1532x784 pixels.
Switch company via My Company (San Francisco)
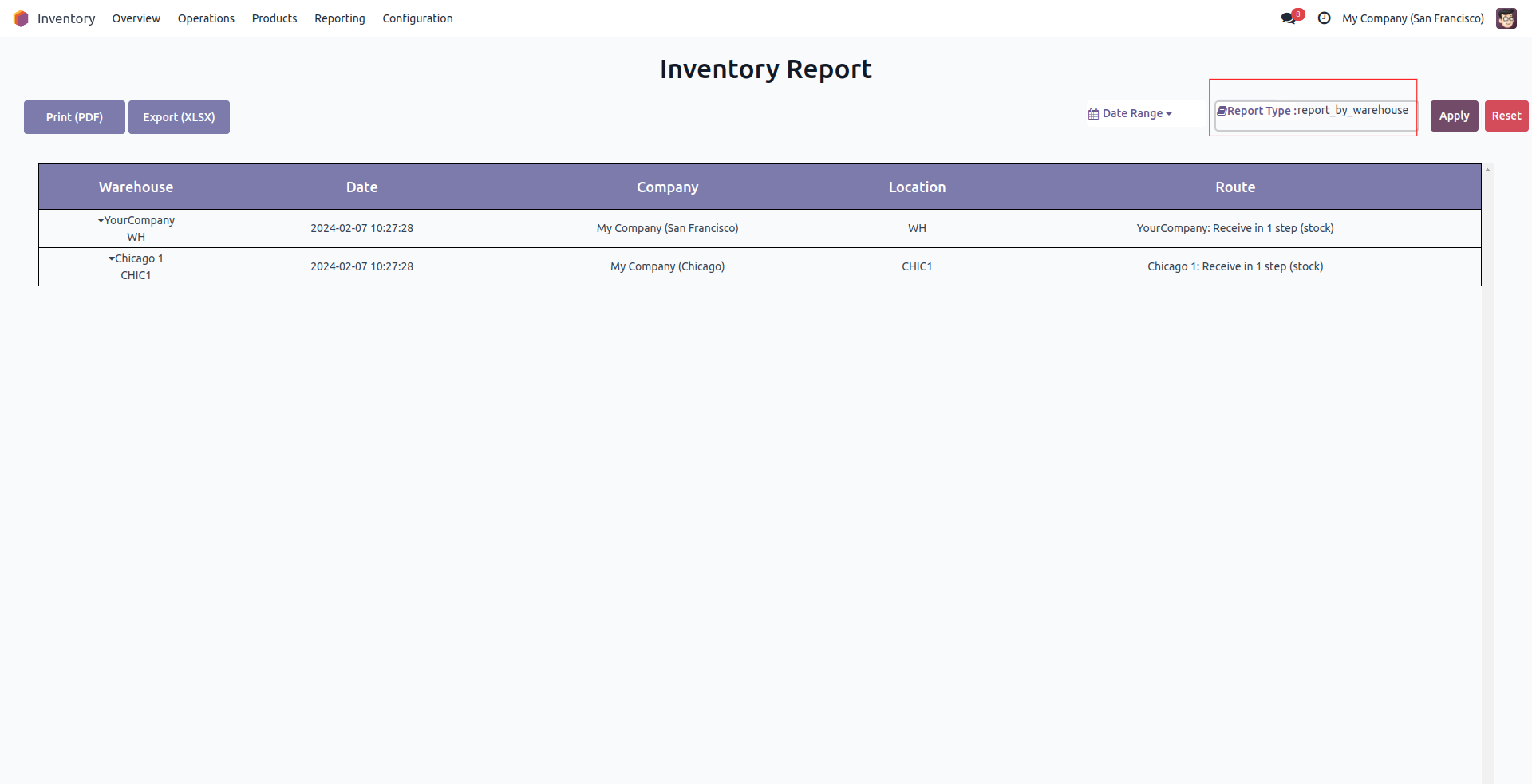[x=1412, y=18]
